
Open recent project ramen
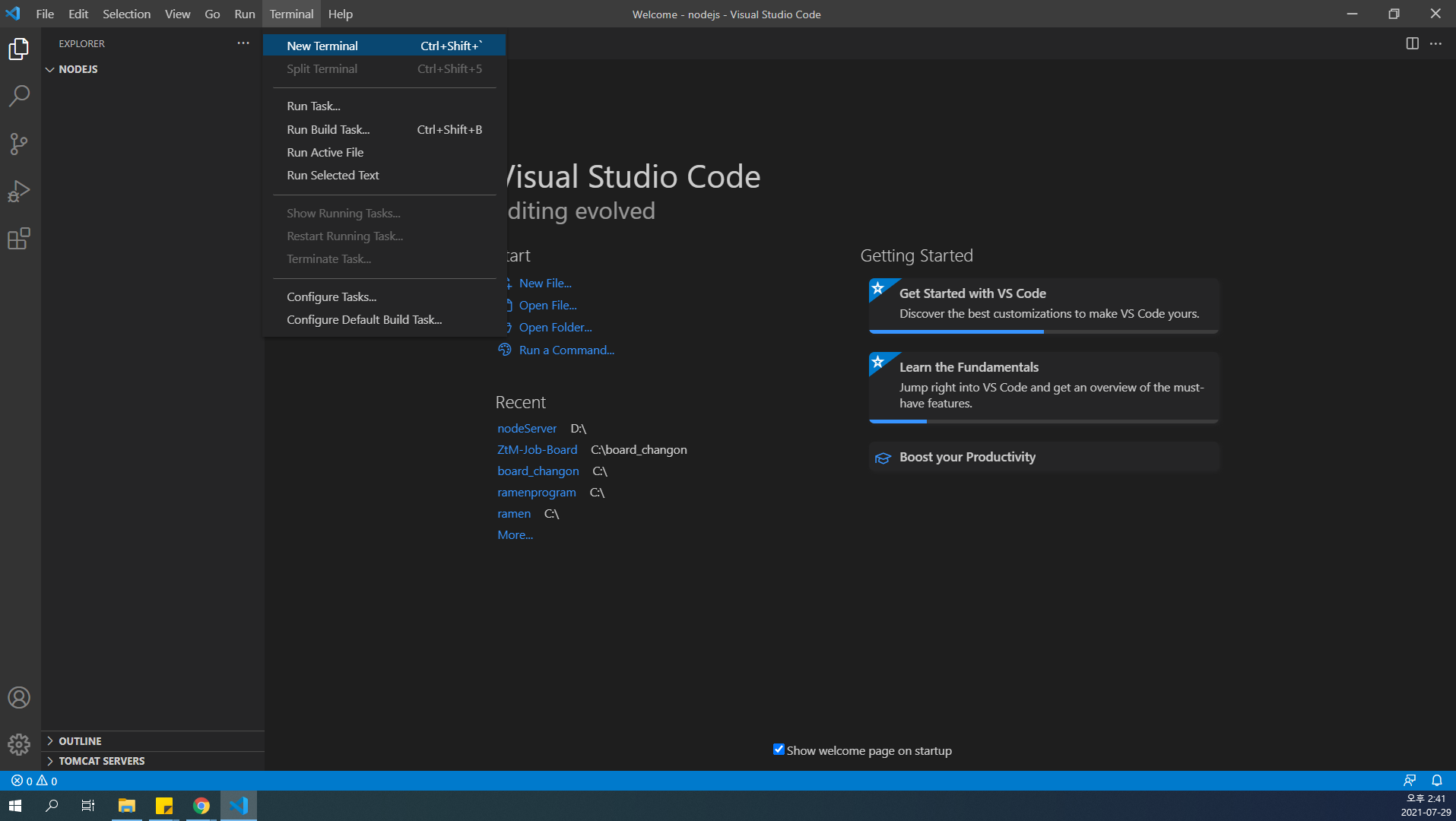(514, 514)
